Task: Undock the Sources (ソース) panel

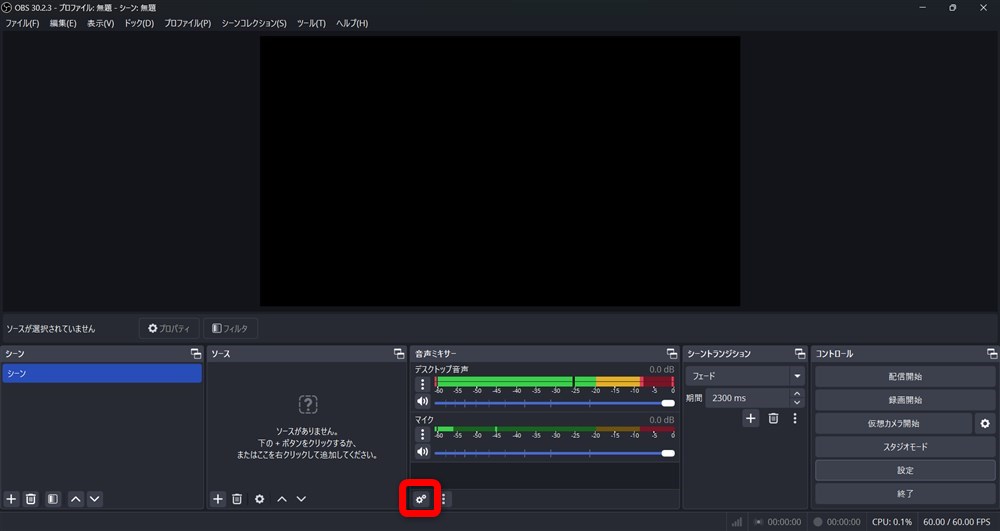Action: pos(399,354)
